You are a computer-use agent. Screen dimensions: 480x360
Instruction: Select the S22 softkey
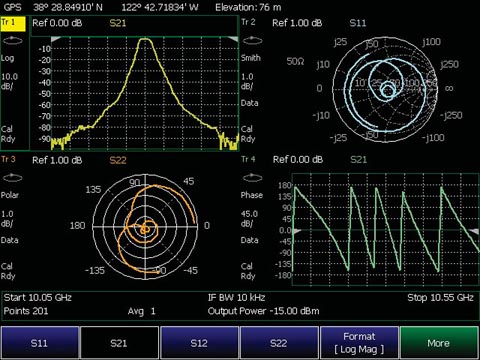[279, 343]
